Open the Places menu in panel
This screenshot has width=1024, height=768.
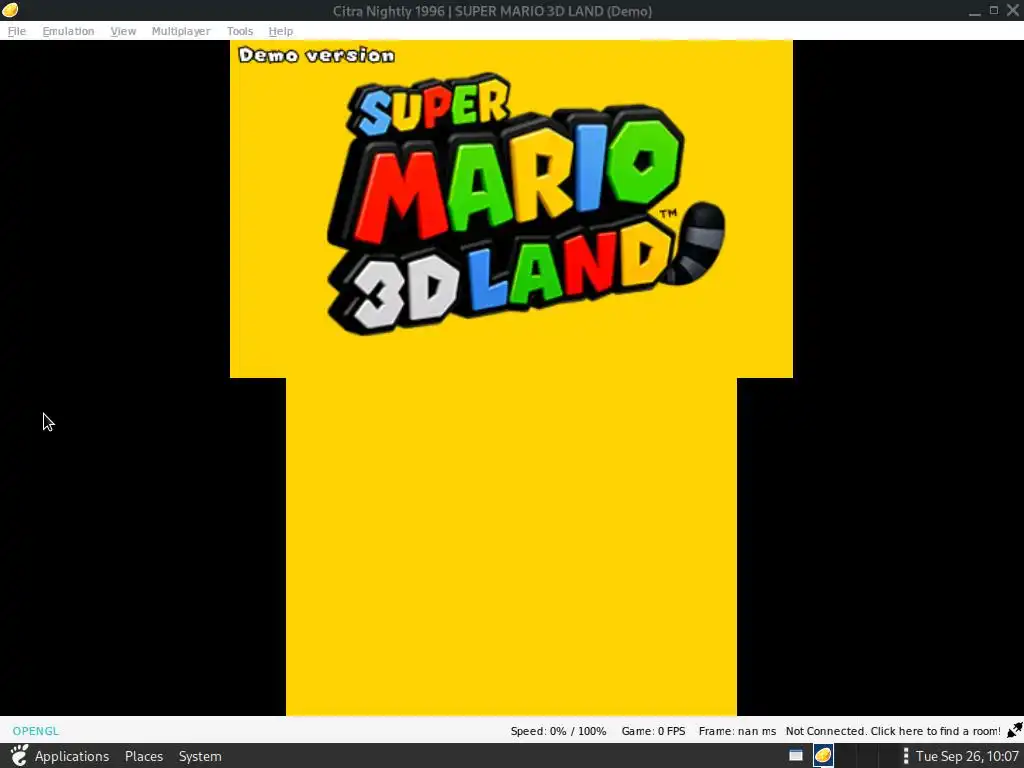(x=144, y=756)
